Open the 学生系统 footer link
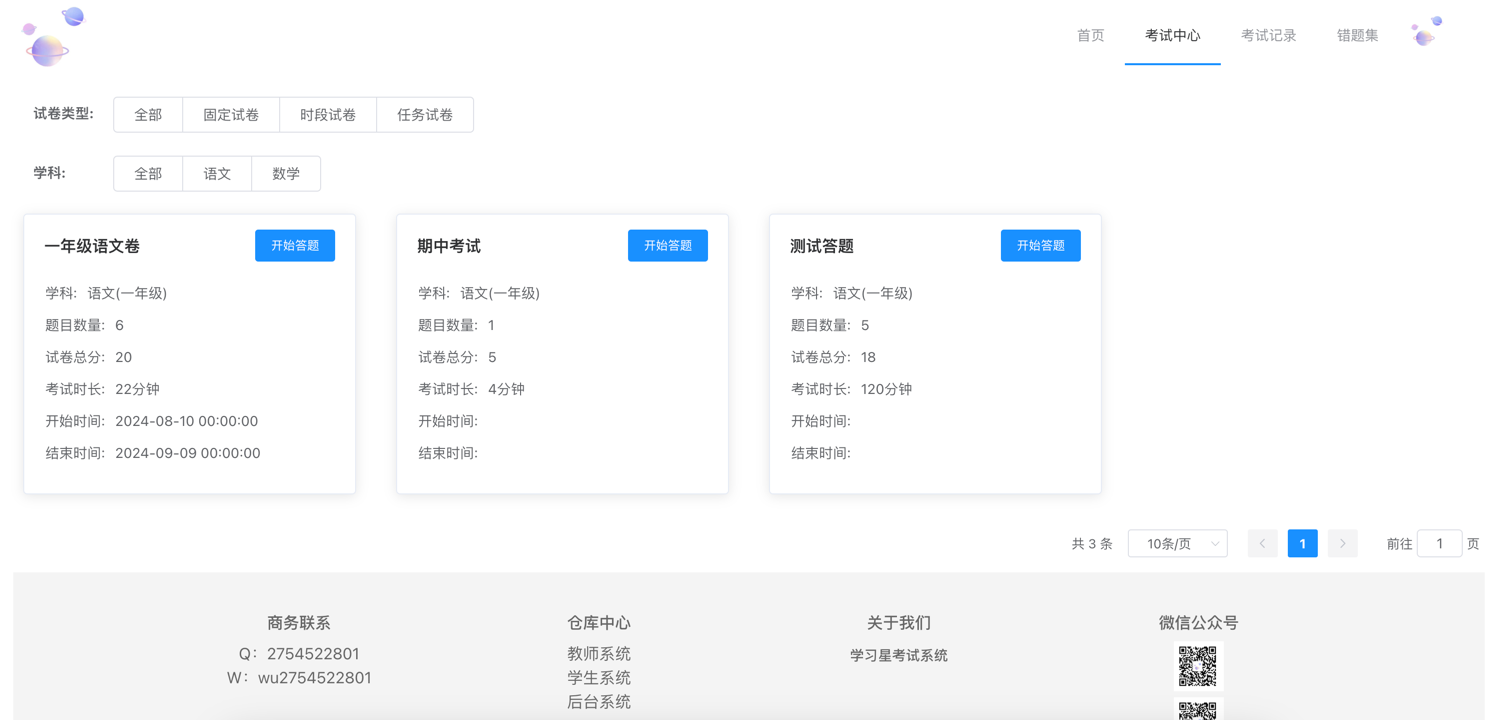Viewport: 1499px width, 720px height. [x=599, y=677]
